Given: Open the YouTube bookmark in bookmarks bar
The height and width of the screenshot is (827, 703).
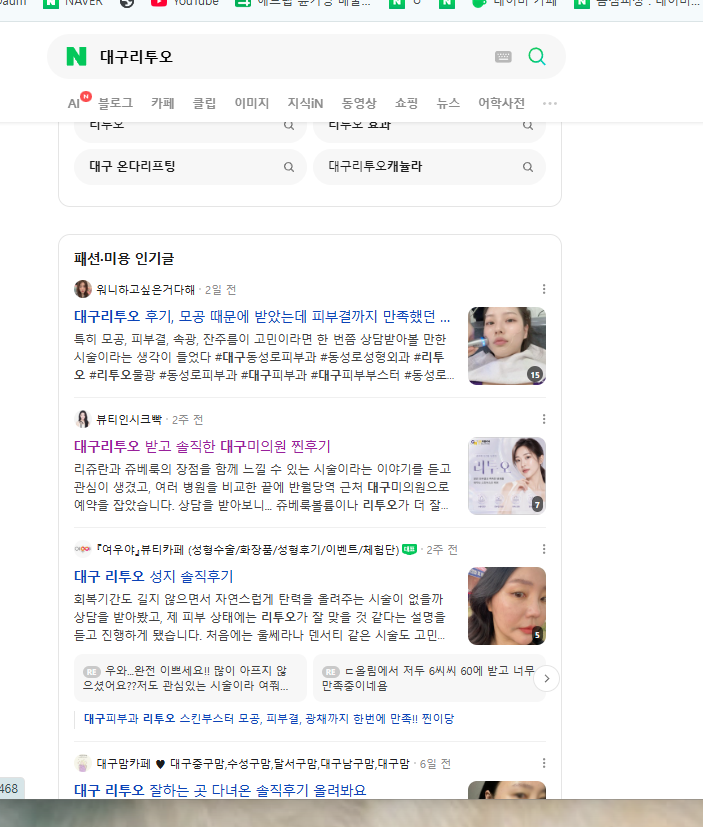Looking at the screenshot, I should (x=185, y=3).
